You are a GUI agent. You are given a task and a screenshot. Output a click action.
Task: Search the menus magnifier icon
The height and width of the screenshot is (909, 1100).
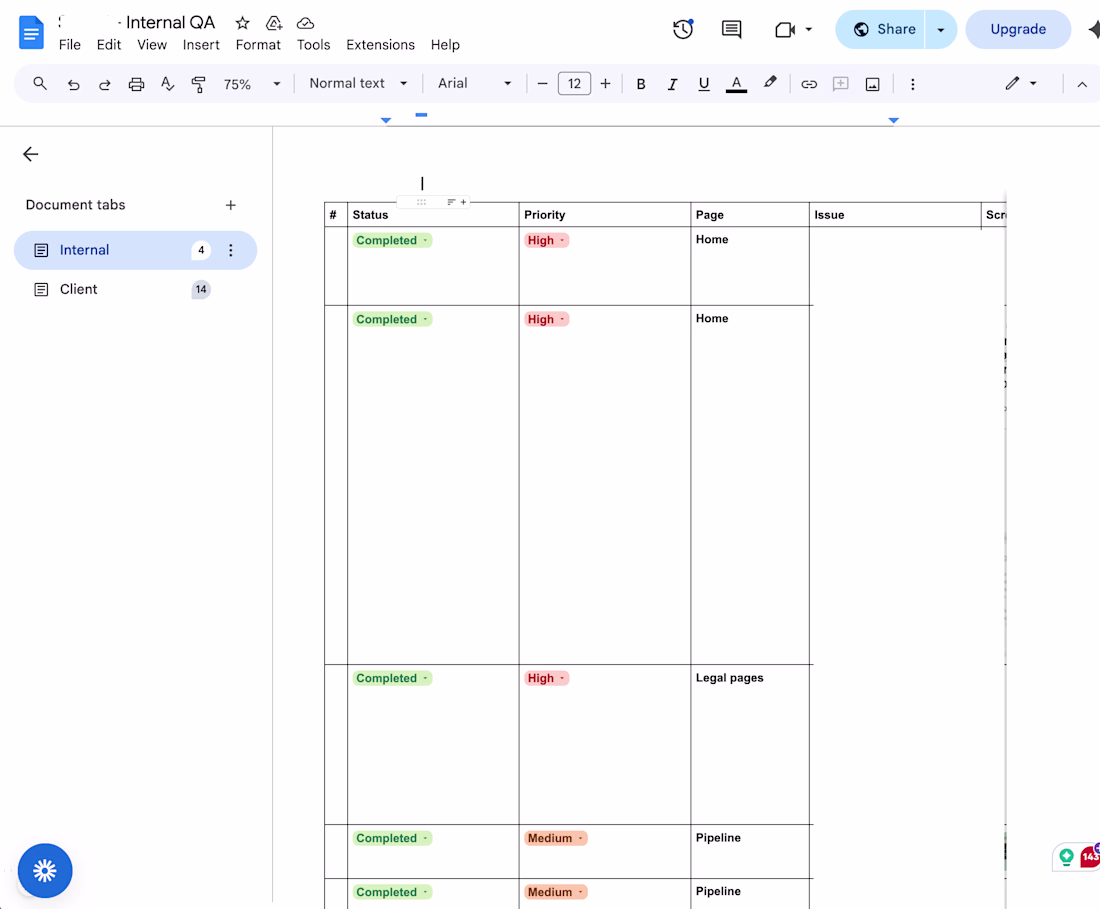click(x=40, y=83)
